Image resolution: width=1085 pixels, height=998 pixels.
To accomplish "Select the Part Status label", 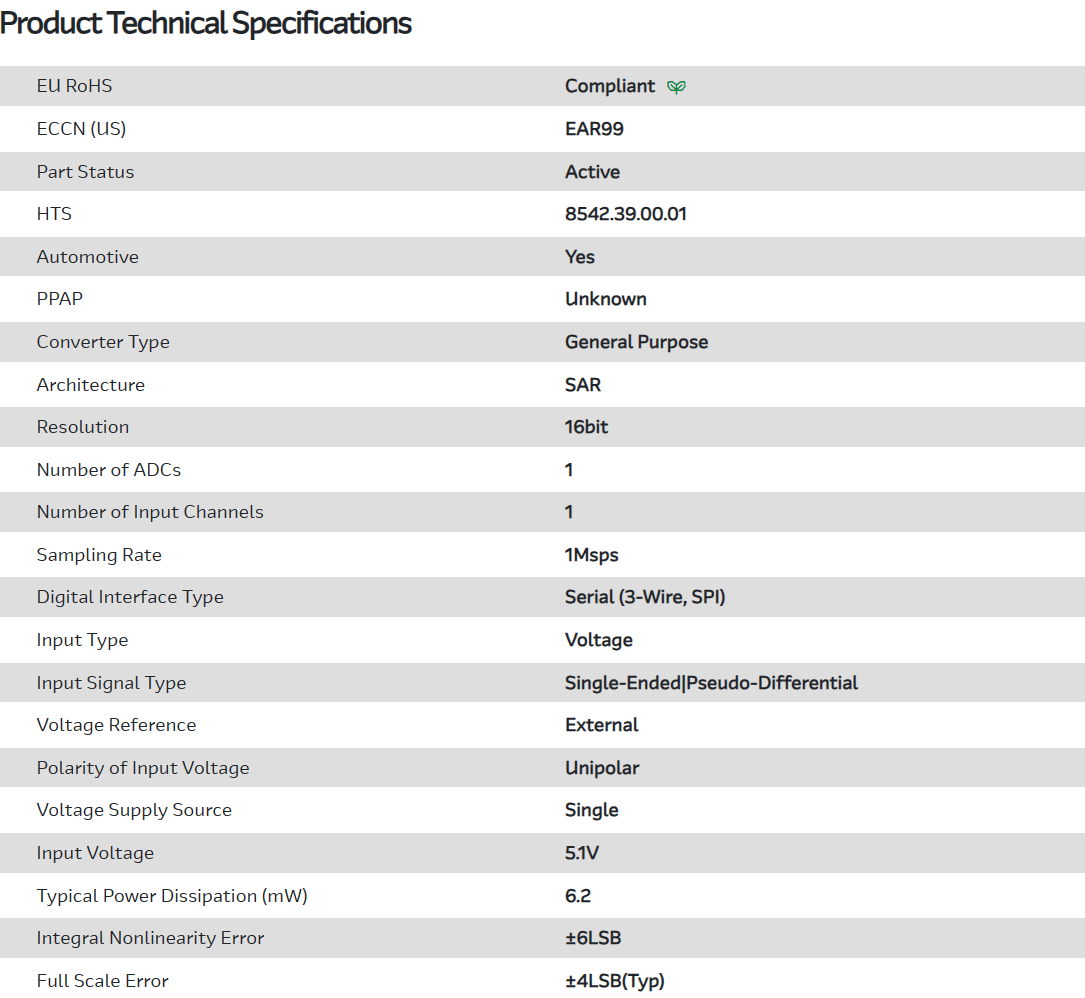I will tap(85, 172).
